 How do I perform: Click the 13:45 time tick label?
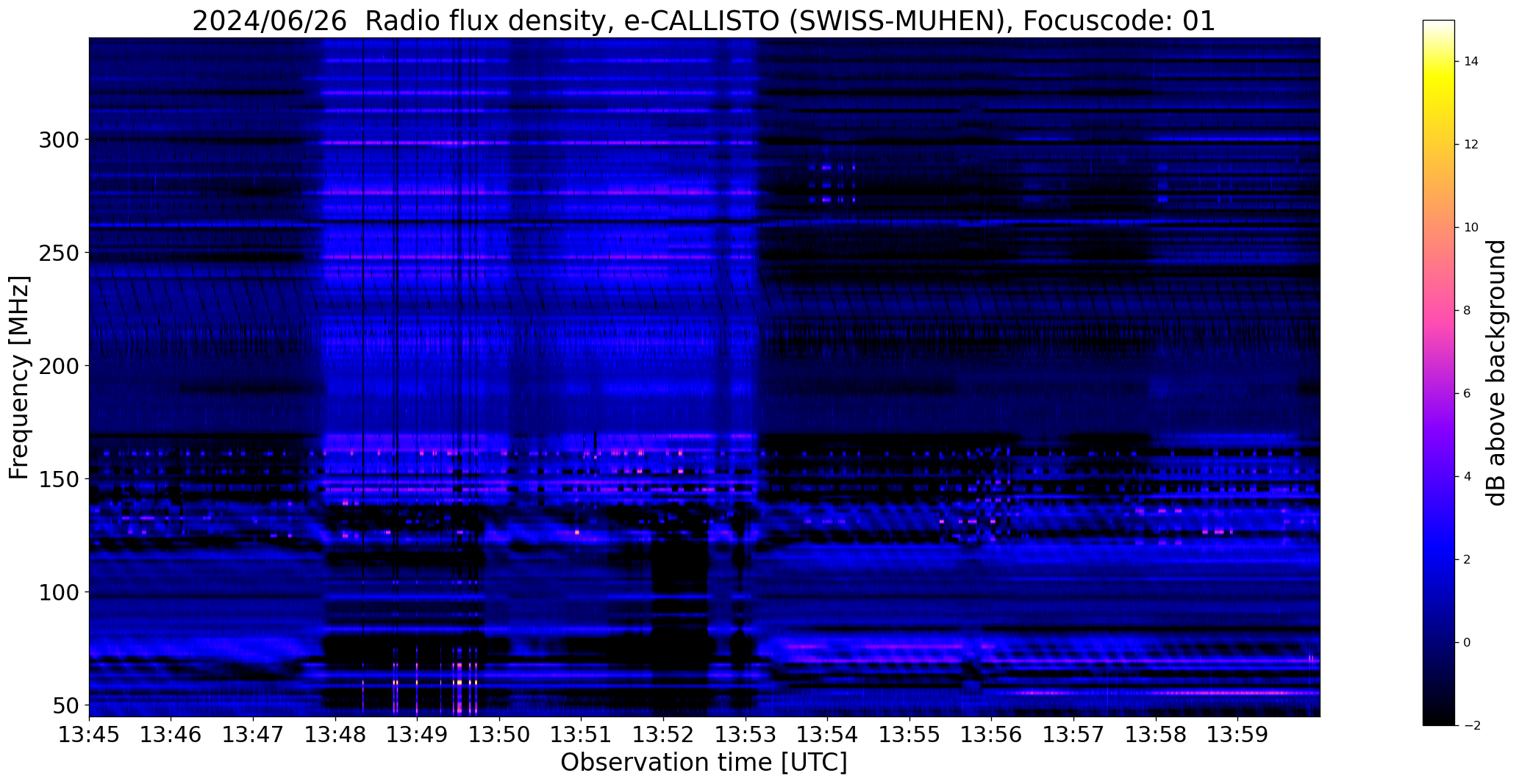89,734
